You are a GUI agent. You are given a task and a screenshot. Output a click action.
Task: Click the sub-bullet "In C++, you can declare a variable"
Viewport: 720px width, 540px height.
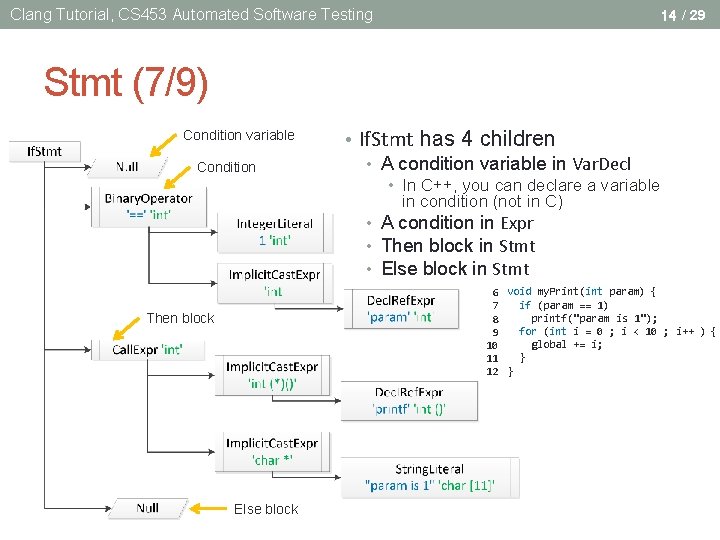531,185
